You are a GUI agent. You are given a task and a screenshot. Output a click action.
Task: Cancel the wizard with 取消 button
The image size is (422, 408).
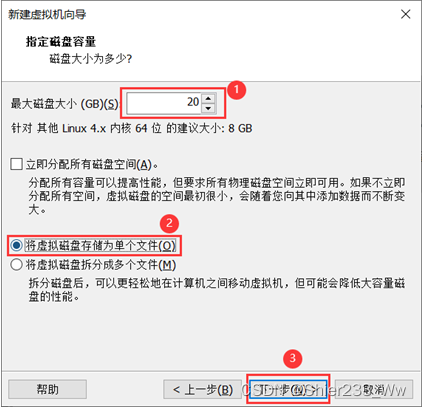(x=374, y=389)
